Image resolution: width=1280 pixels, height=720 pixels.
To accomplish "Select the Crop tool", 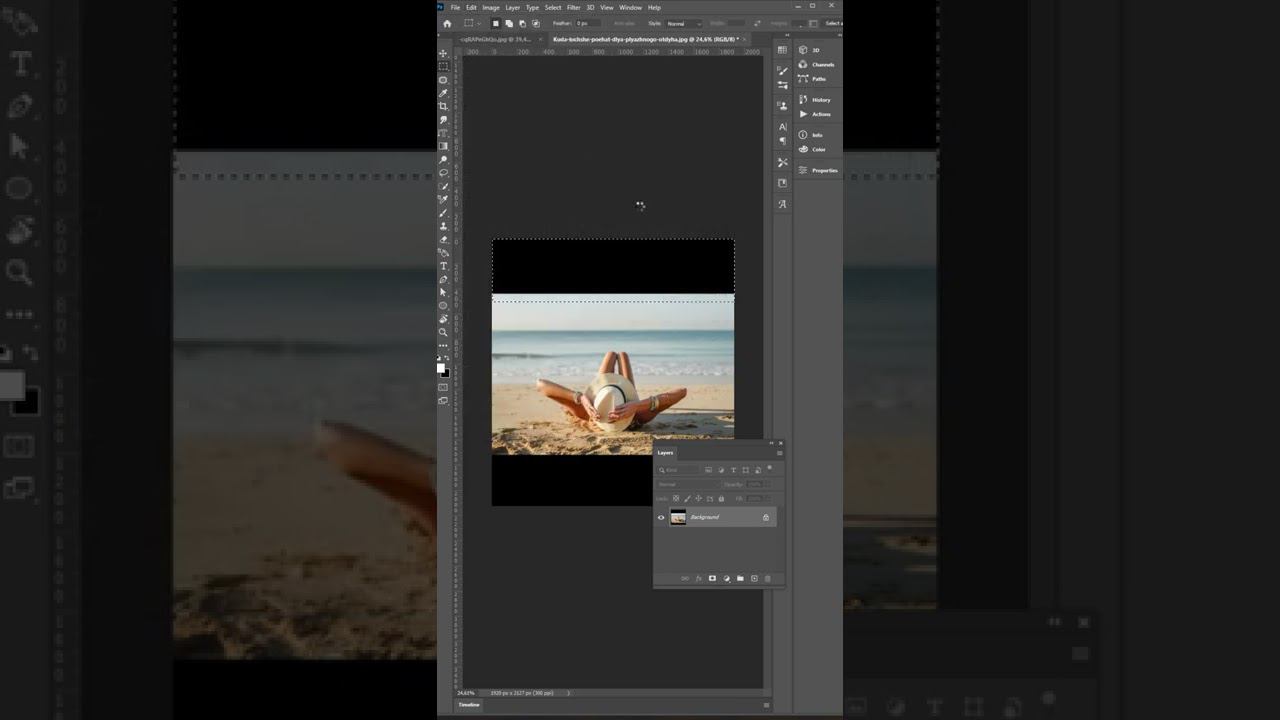I will pos(444,106).
